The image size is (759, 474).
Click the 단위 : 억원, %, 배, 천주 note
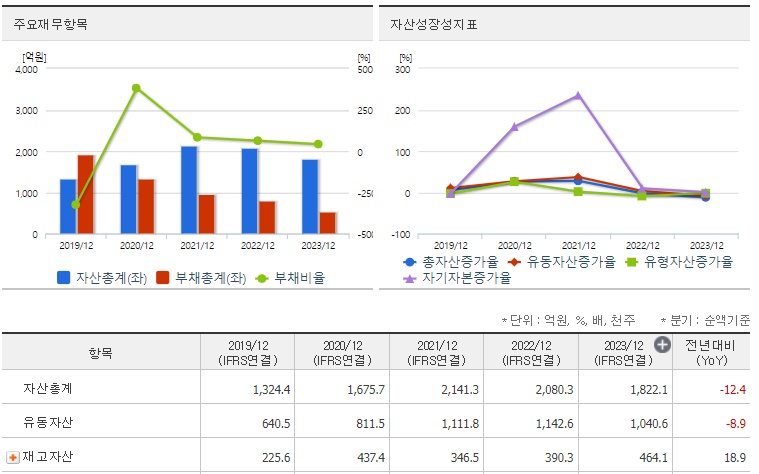pyautogui.click(x=568, y=320)
